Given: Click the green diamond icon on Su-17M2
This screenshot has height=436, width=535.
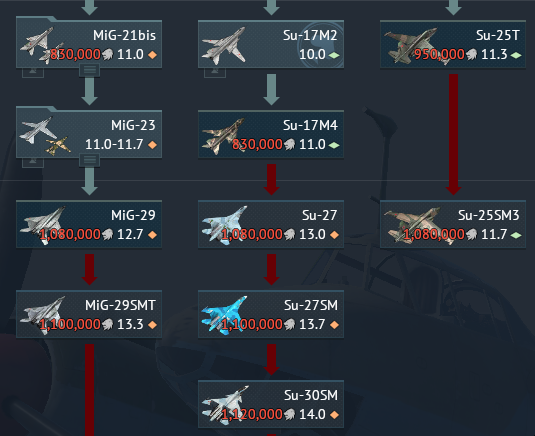Looking at the screenshot, I should 334,55.
